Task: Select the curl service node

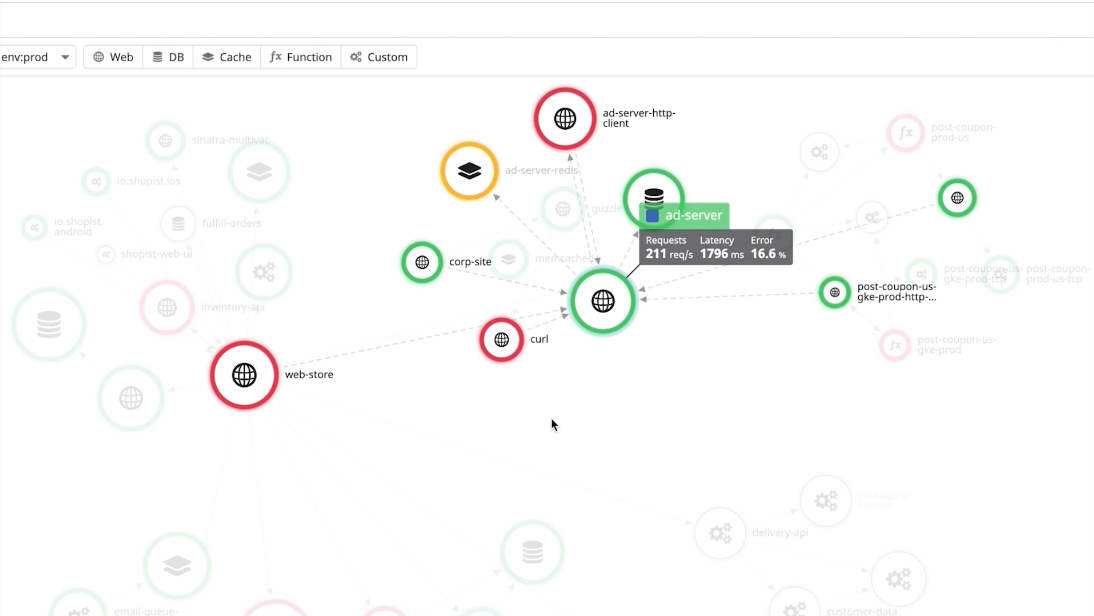Action: [x=502, y=340]
